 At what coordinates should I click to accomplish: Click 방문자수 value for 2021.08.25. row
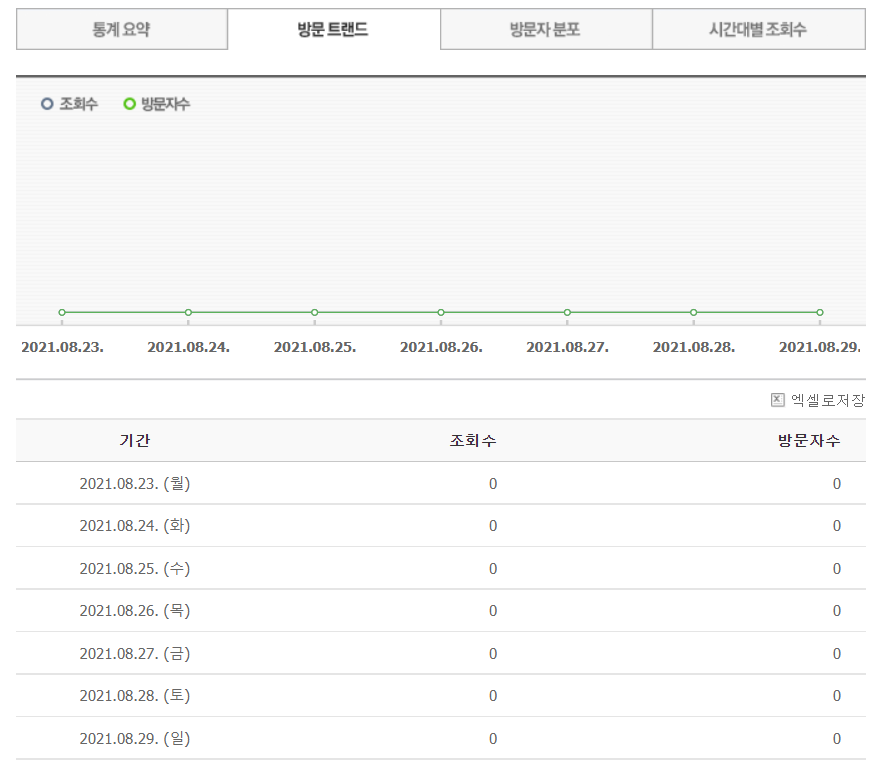pyautogui.click(x=836, y=569)
